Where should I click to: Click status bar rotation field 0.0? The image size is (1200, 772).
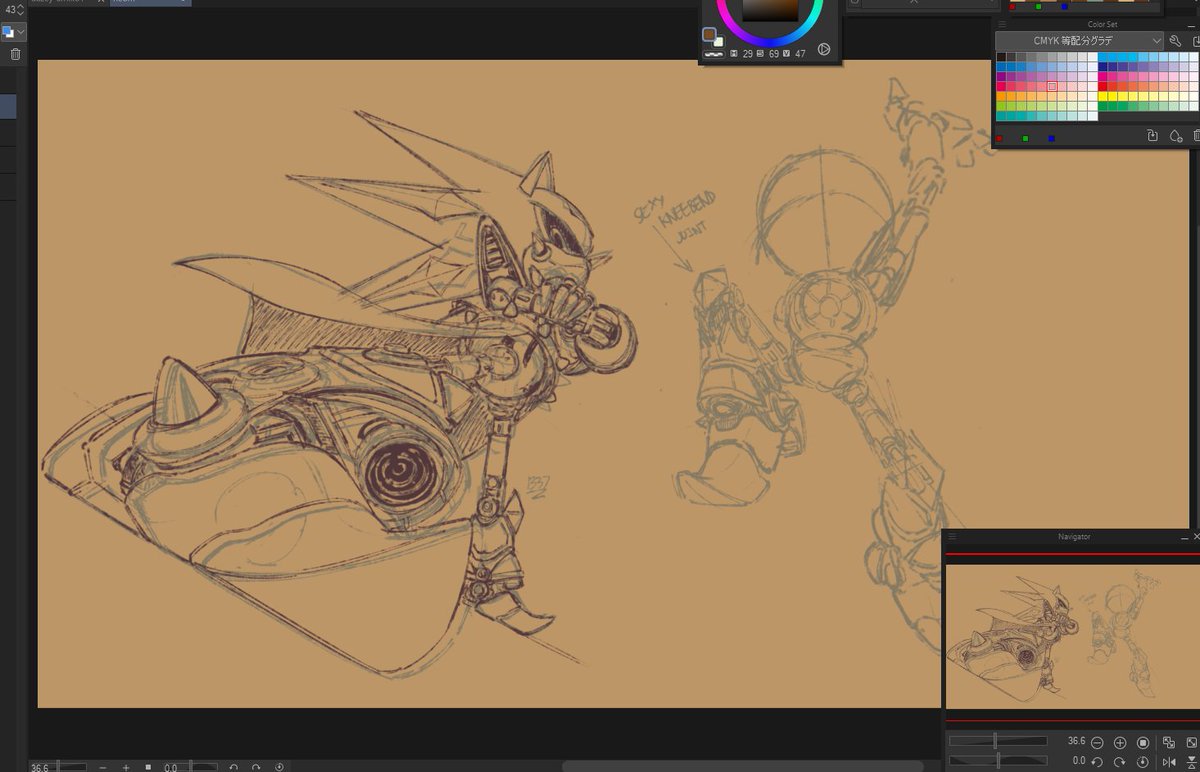pos(171,767)
